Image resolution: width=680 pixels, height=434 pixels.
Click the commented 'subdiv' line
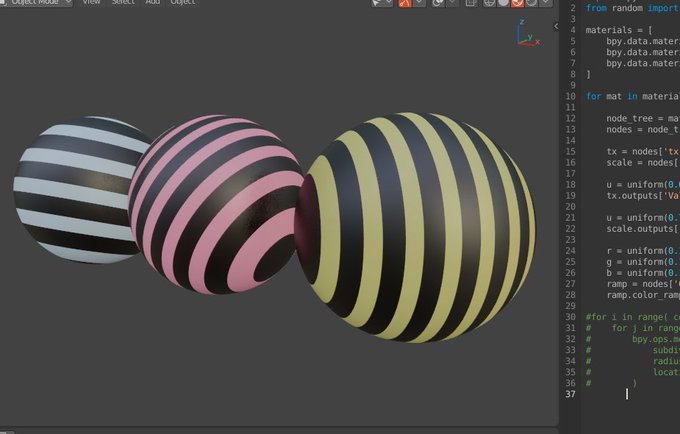[x=632, y=350]
